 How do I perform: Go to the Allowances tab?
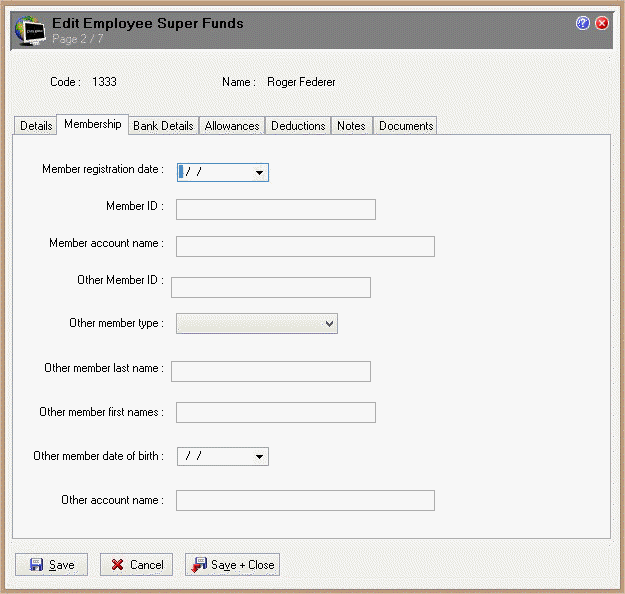tap(232, 126)
